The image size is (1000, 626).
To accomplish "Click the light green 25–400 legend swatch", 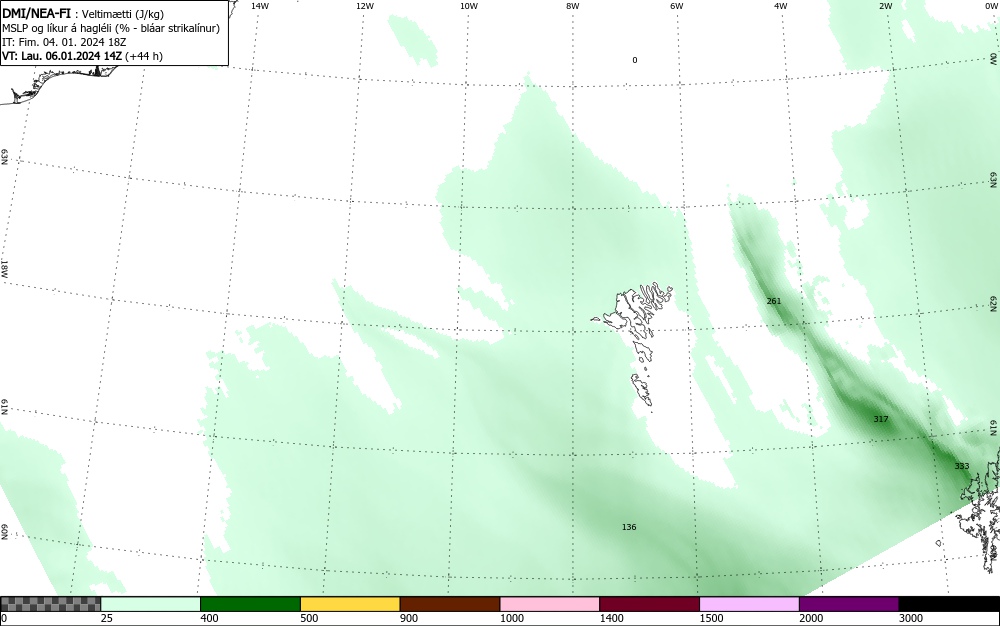I will [150, 604].
